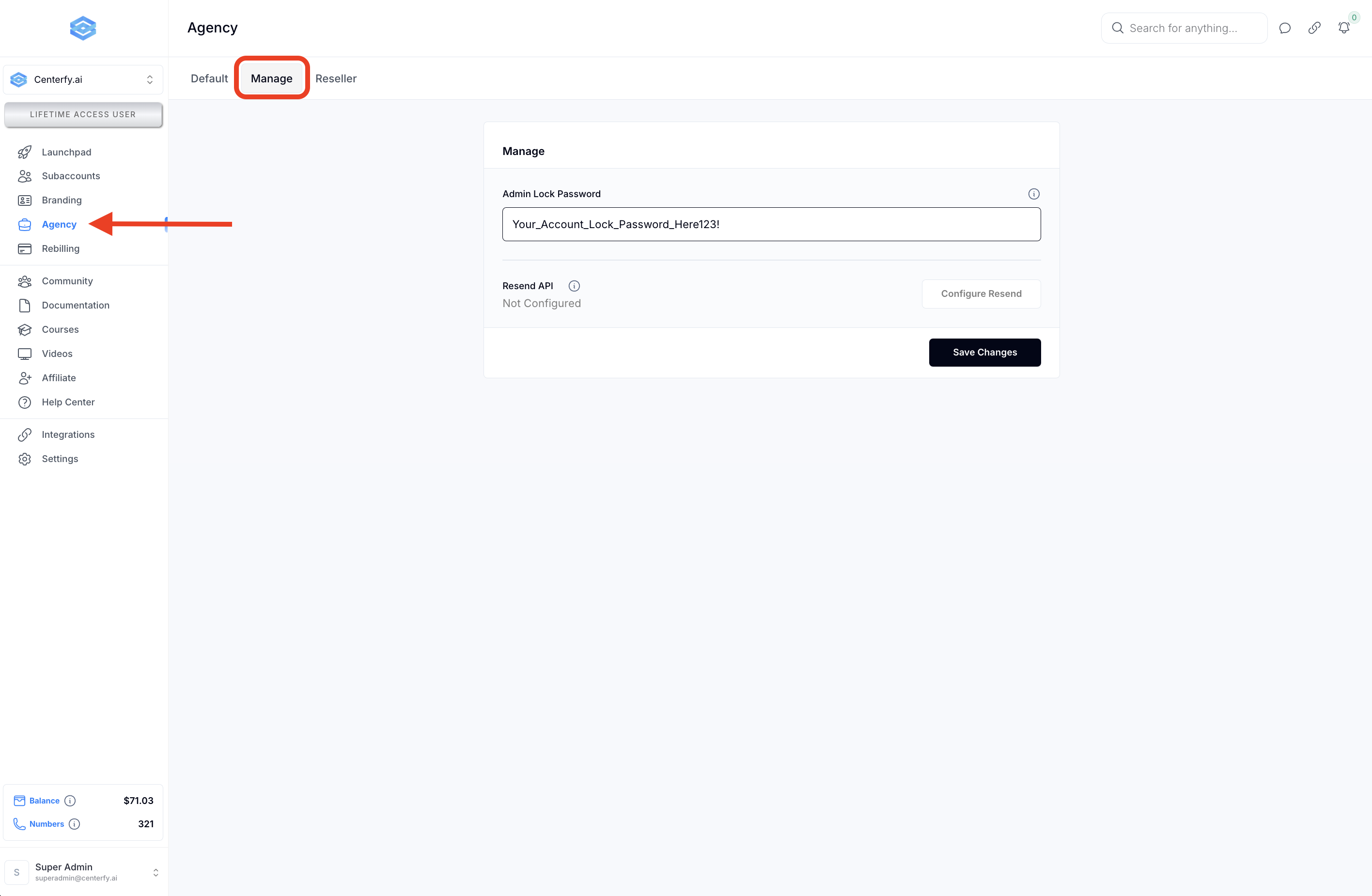The width and height of the screenshot is (1372, 896).
Task: Click the Configure Resend button
Action: coord(981,294)
